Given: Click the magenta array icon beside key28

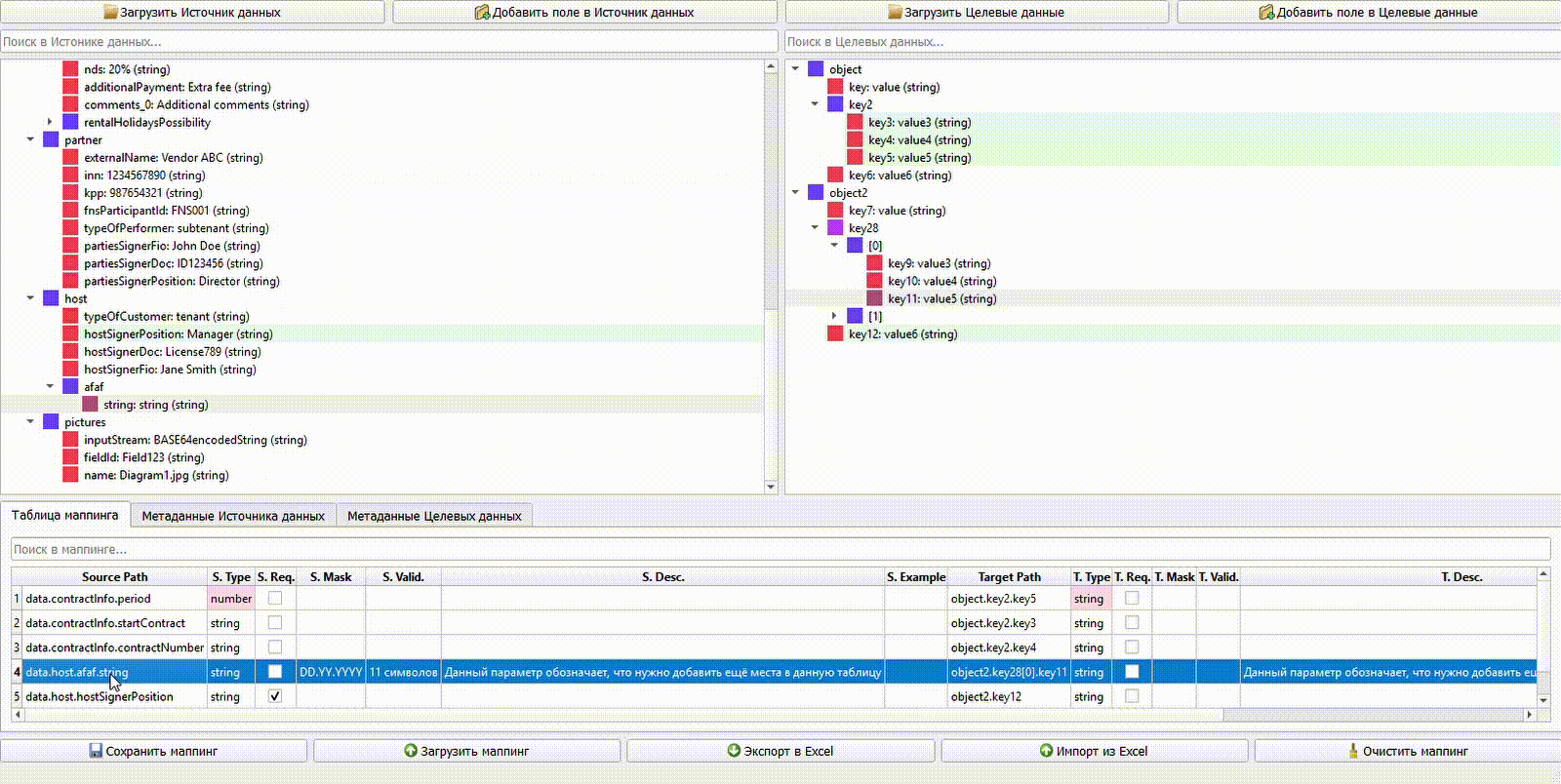Looking at the screenshot, I should pos(835,228).
